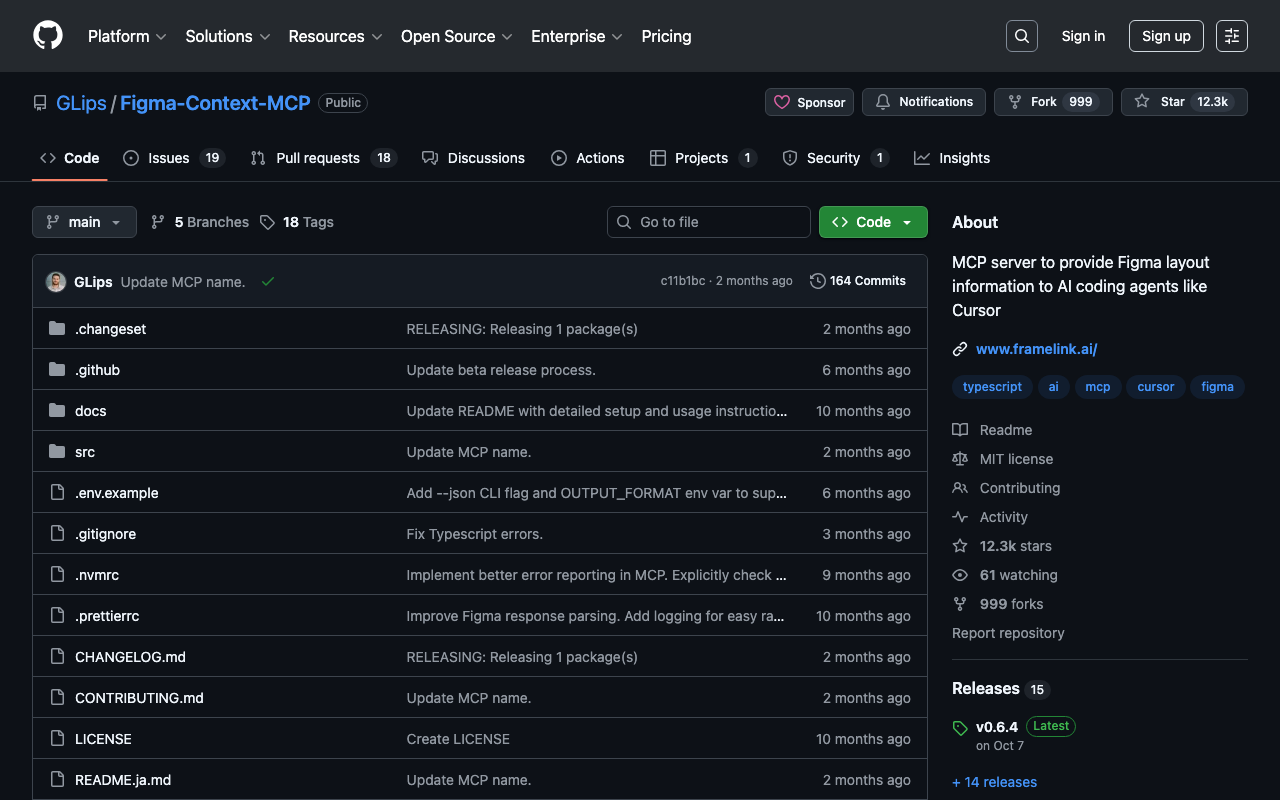Switch to the Issues tab

tap(168, 158)
